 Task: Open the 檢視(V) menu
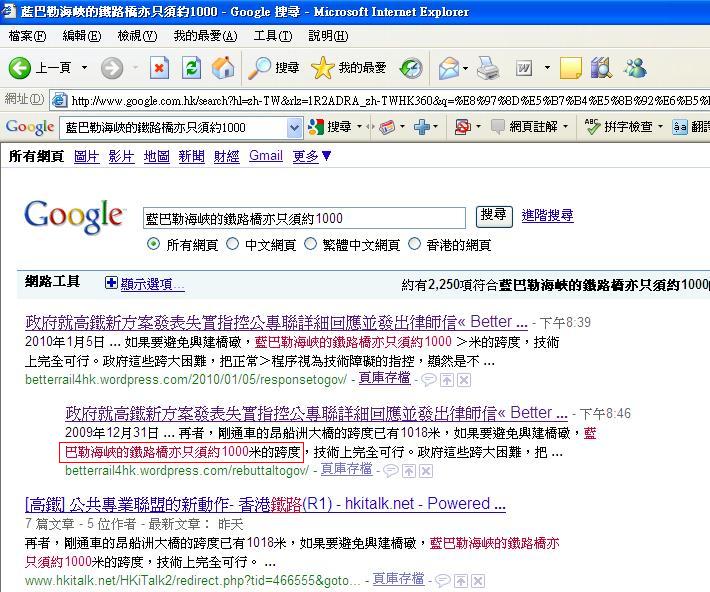[x=136, y=36]
